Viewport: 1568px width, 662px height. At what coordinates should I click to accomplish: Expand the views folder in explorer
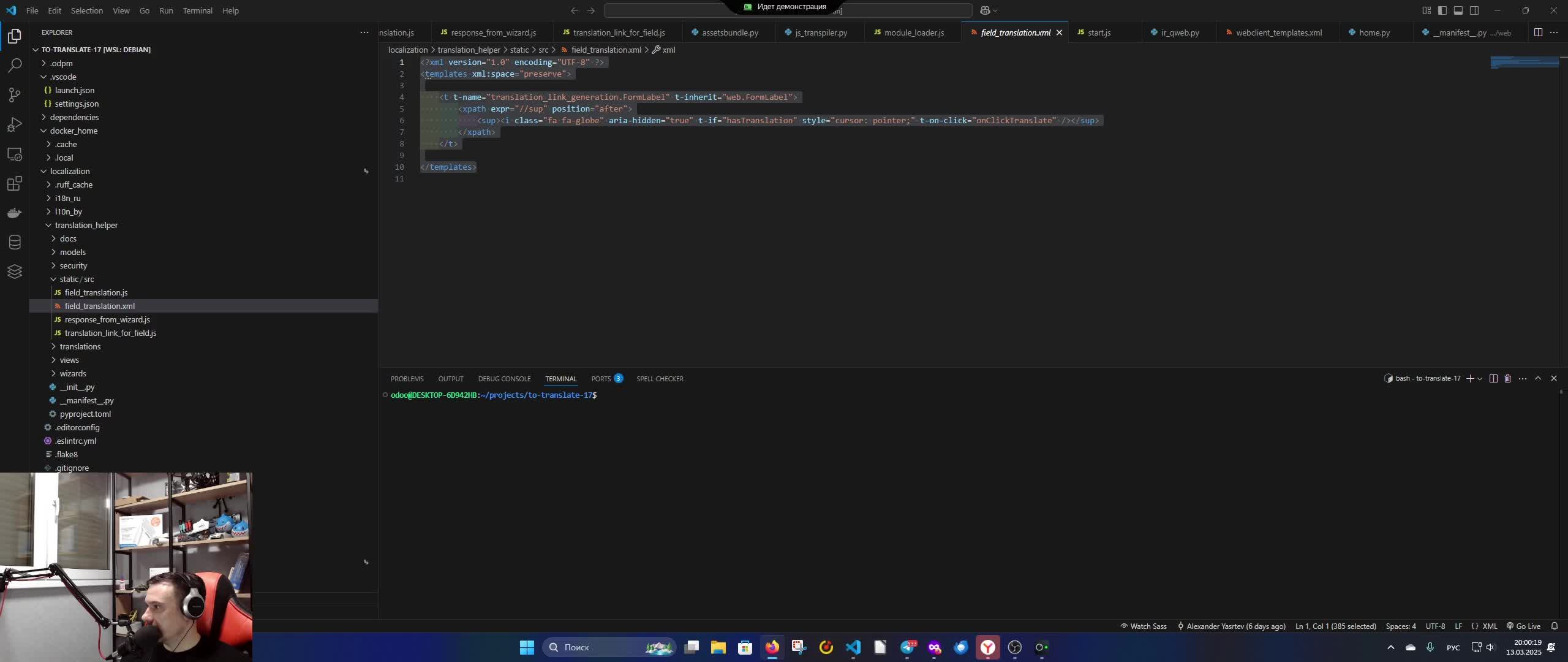69,360
